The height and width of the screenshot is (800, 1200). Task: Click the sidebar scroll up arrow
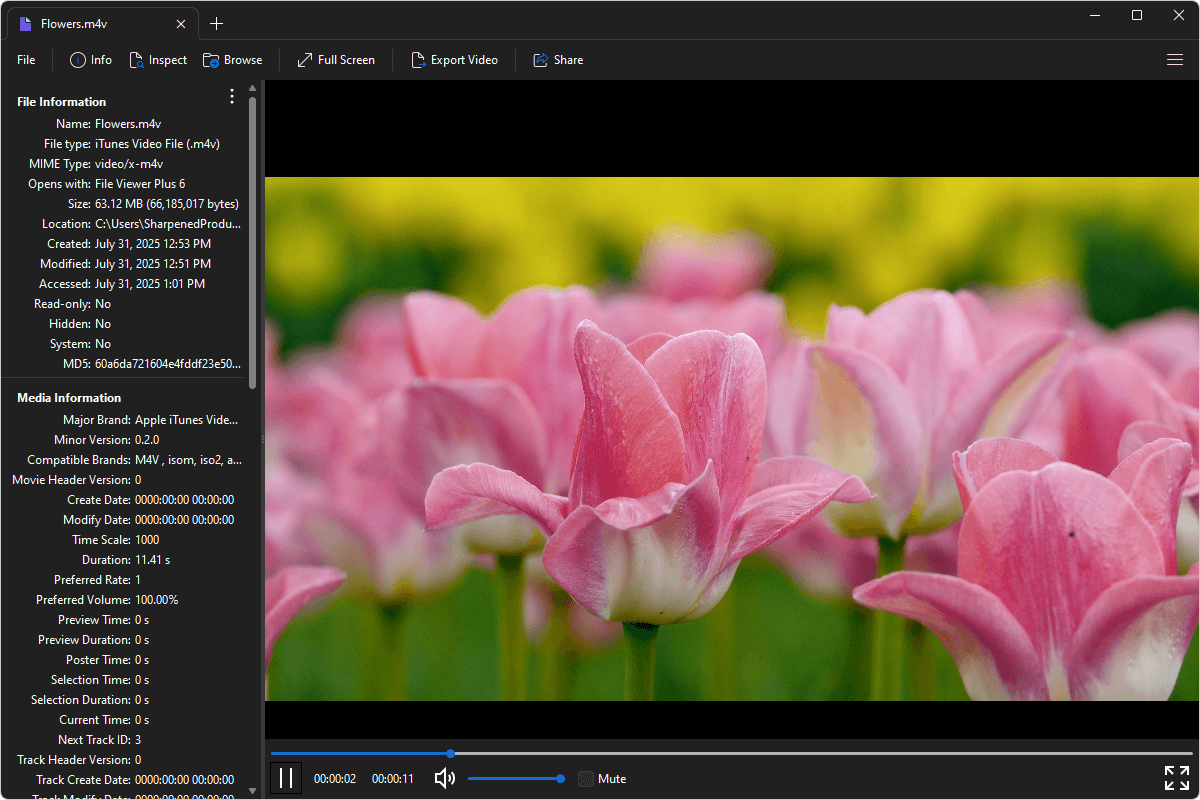tap(252, 88)
